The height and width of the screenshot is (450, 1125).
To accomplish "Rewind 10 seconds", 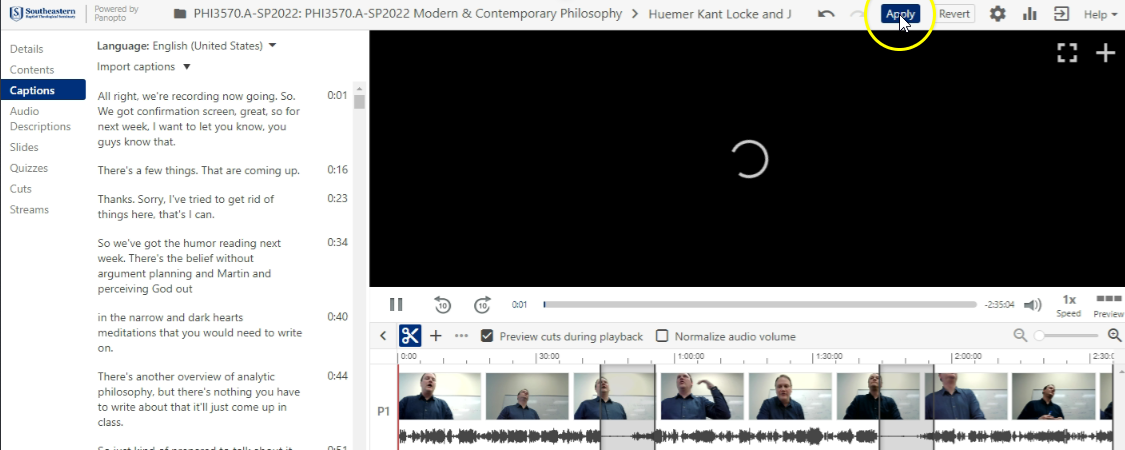I will point(443,304).
